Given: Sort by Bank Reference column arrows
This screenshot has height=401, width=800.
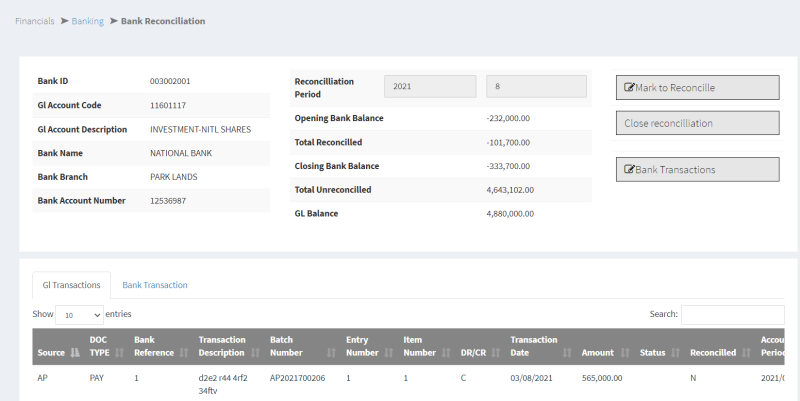Looking at the screenshot, I should [183, 353].
